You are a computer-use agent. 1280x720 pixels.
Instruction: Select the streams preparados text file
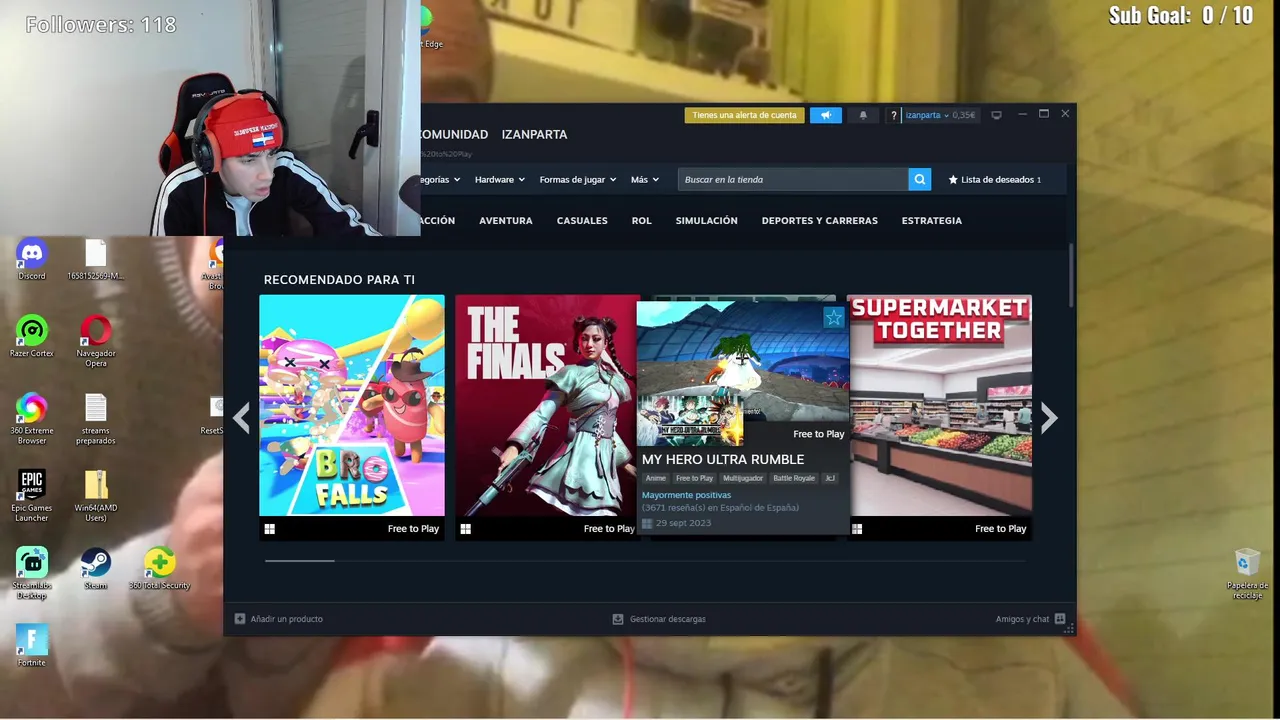96,418
